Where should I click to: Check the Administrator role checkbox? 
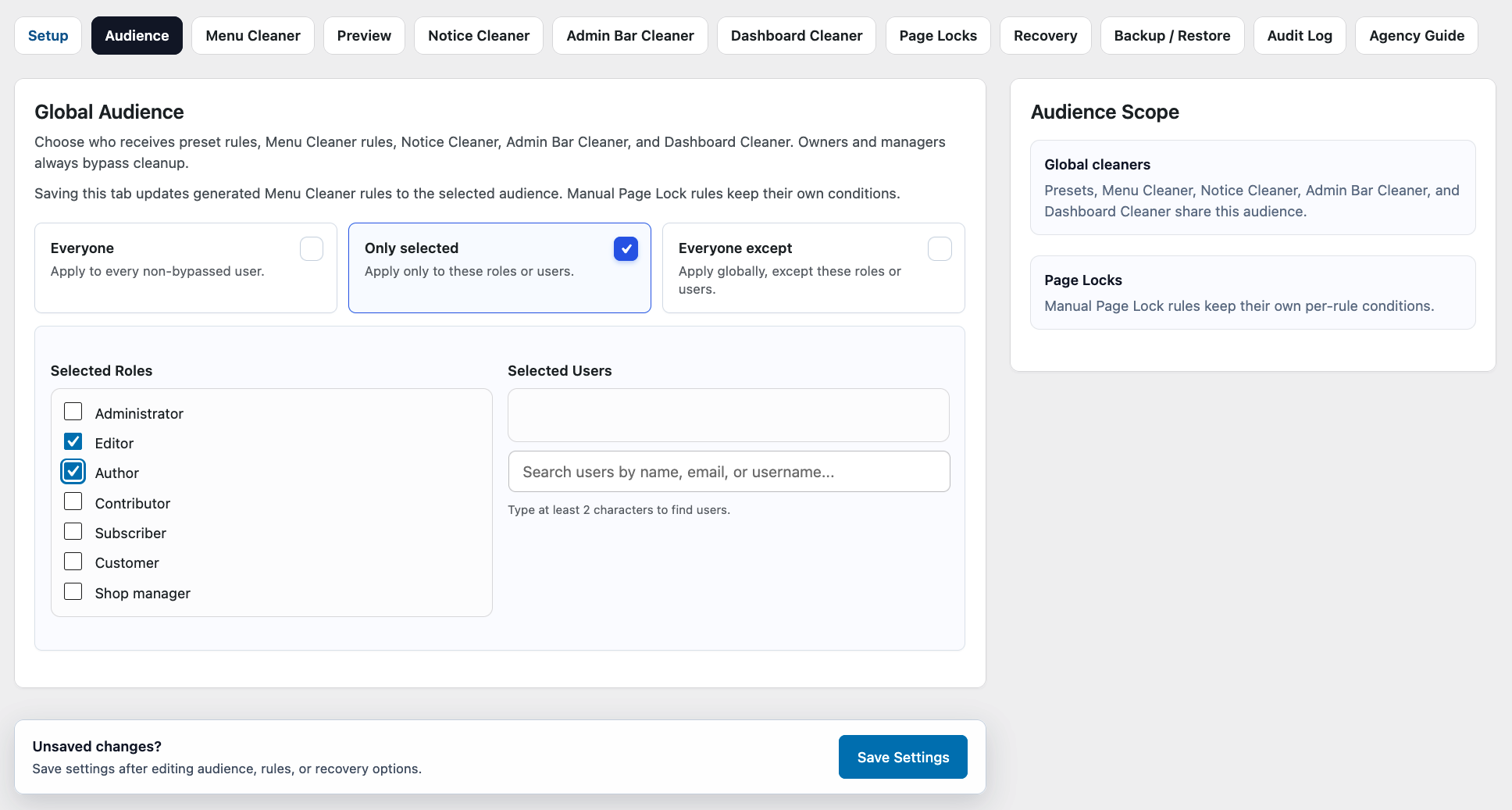[73, 412]
